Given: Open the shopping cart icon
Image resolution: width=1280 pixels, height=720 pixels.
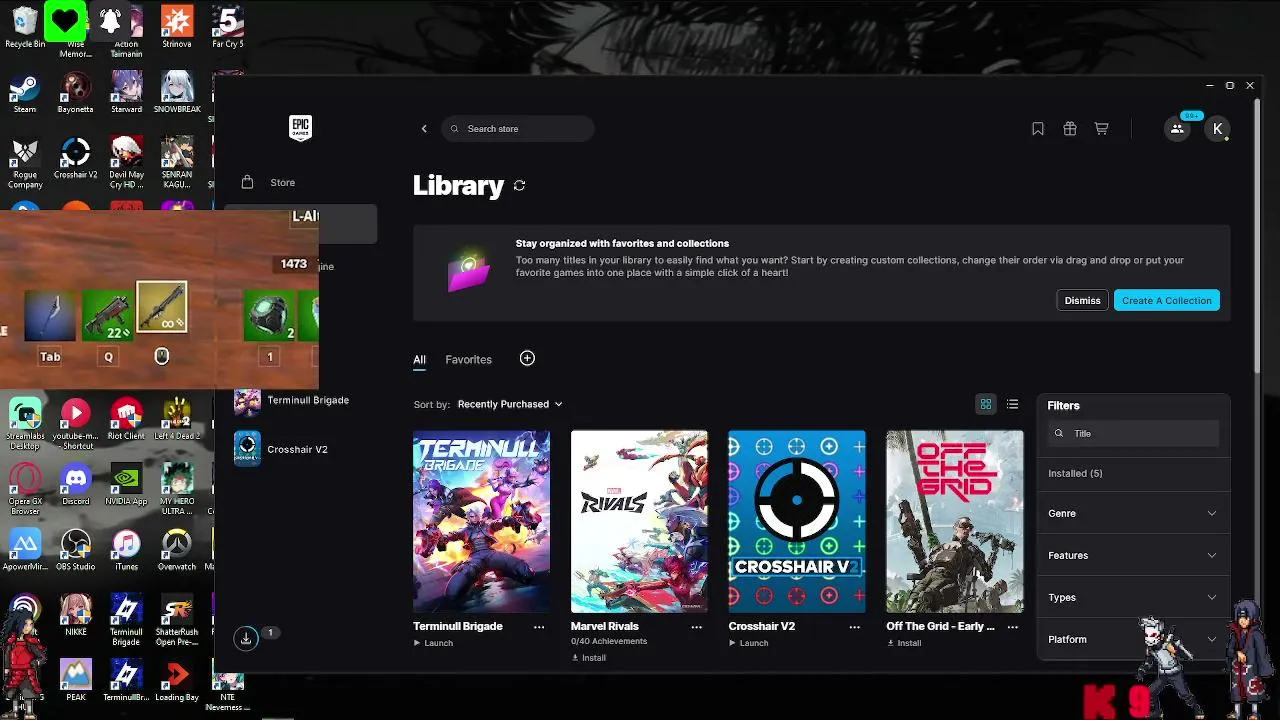Looking at the screenshot, I should point(1101,129).
